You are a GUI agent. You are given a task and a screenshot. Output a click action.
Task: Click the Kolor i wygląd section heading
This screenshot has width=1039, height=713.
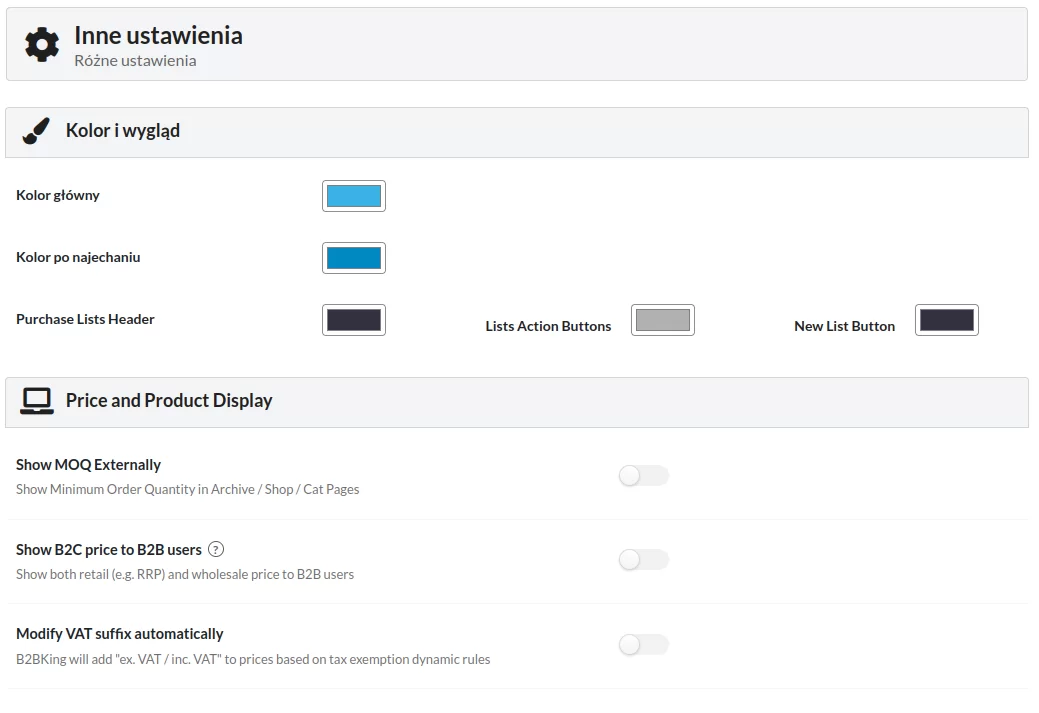(x=123, y=131)
